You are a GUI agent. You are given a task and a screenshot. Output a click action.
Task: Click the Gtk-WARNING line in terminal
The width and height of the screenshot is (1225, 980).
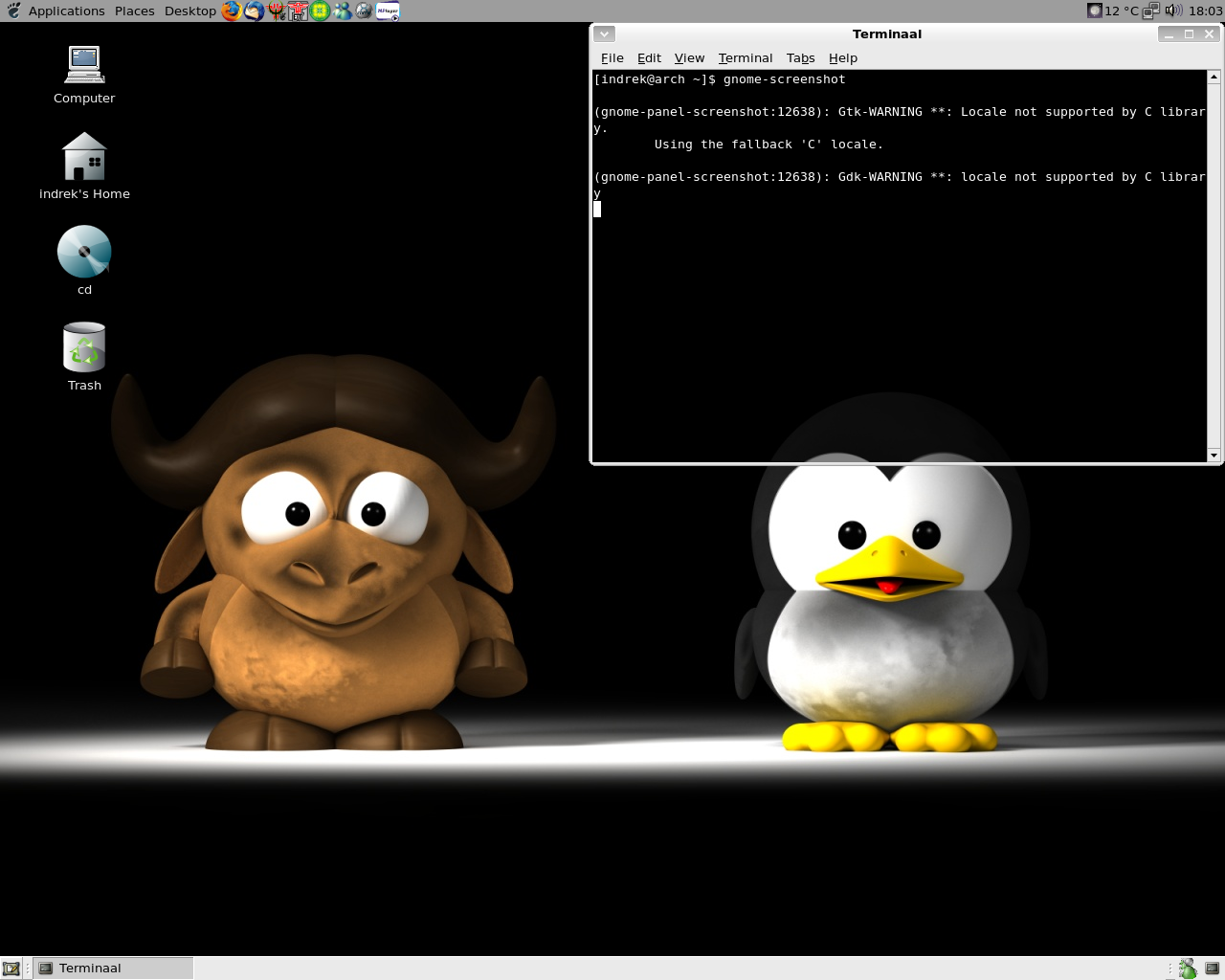pos(900,112)
